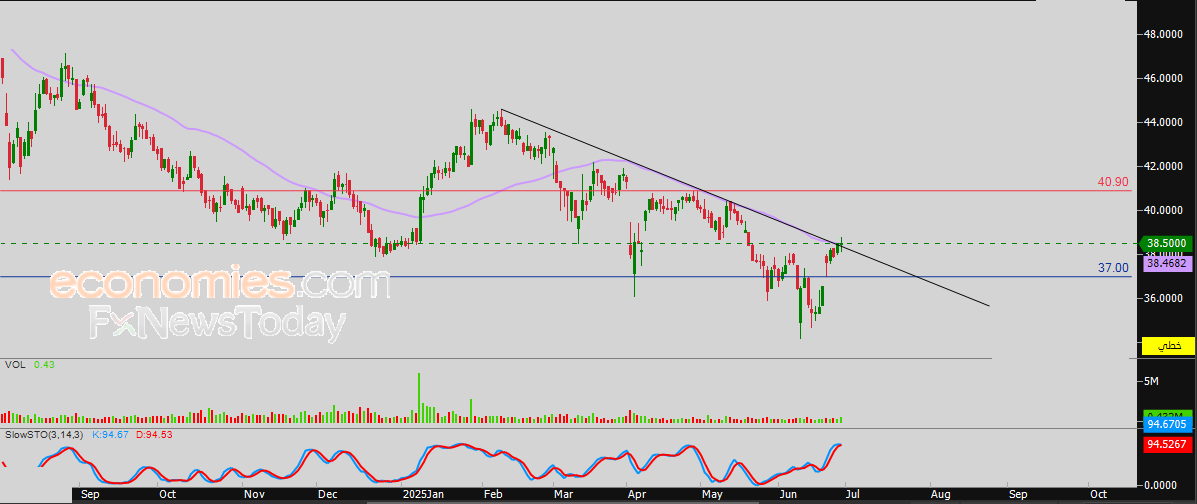The height and width of the screenshot is (504, 1197).
Task: Select the 5M volume scale label
Action: pos(1152,381)
